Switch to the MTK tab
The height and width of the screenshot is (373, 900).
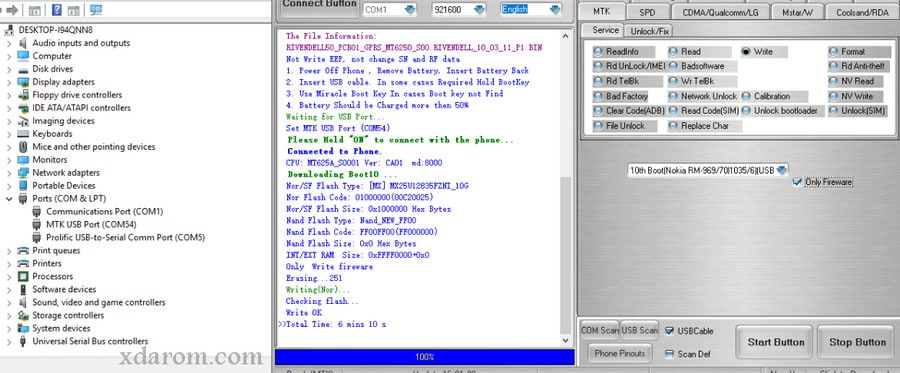point(602,12)
